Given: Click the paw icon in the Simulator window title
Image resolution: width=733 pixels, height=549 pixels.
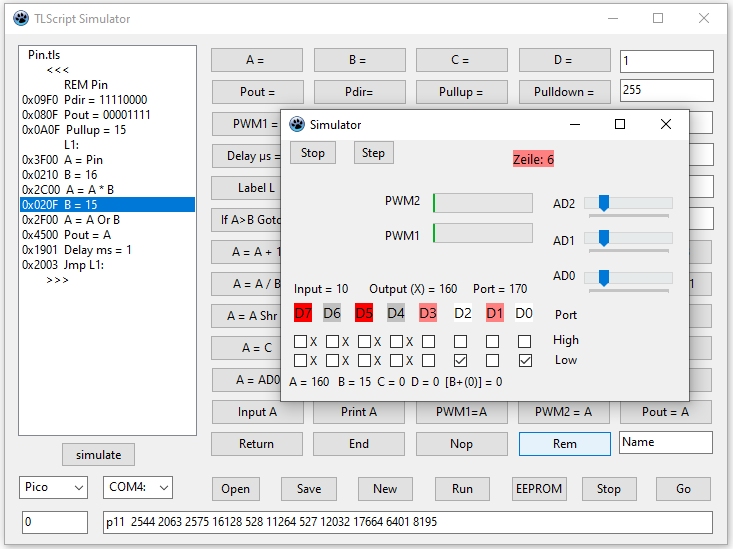Looking at the screenshot, I should [297, 124].
